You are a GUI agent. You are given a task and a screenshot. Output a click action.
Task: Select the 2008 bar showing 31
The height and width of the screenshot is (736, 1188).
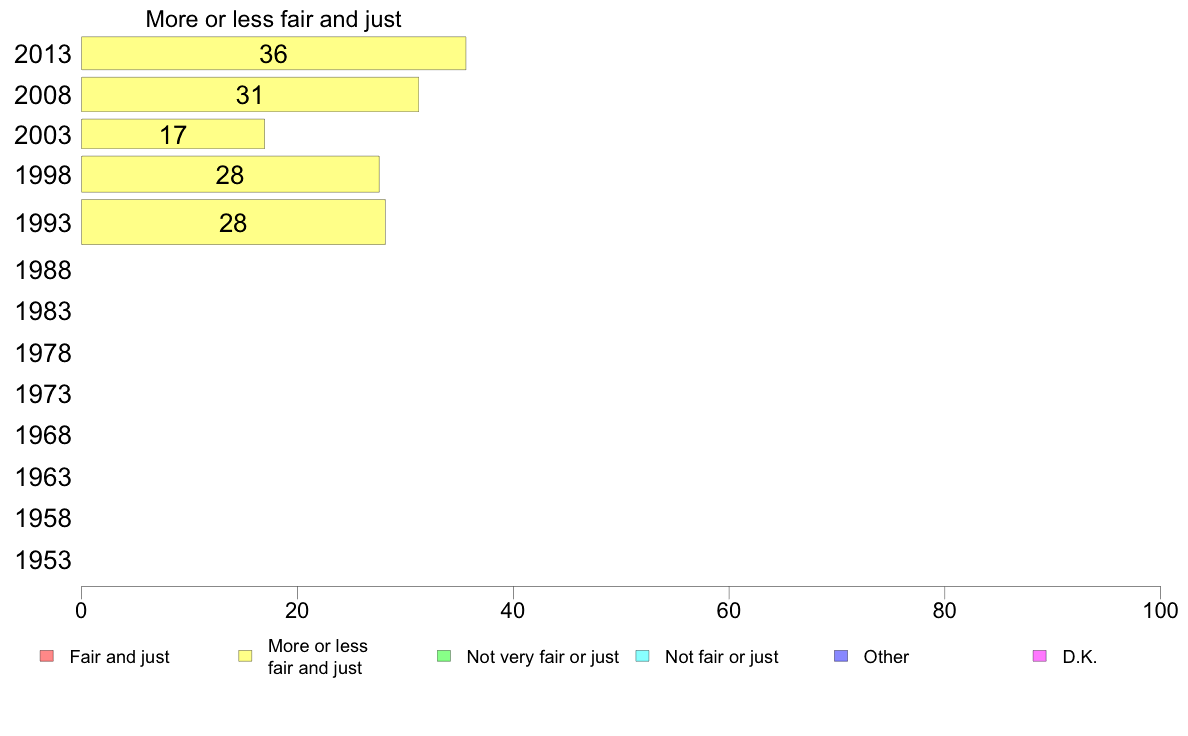pyautogui.click(x=250, y=95)
